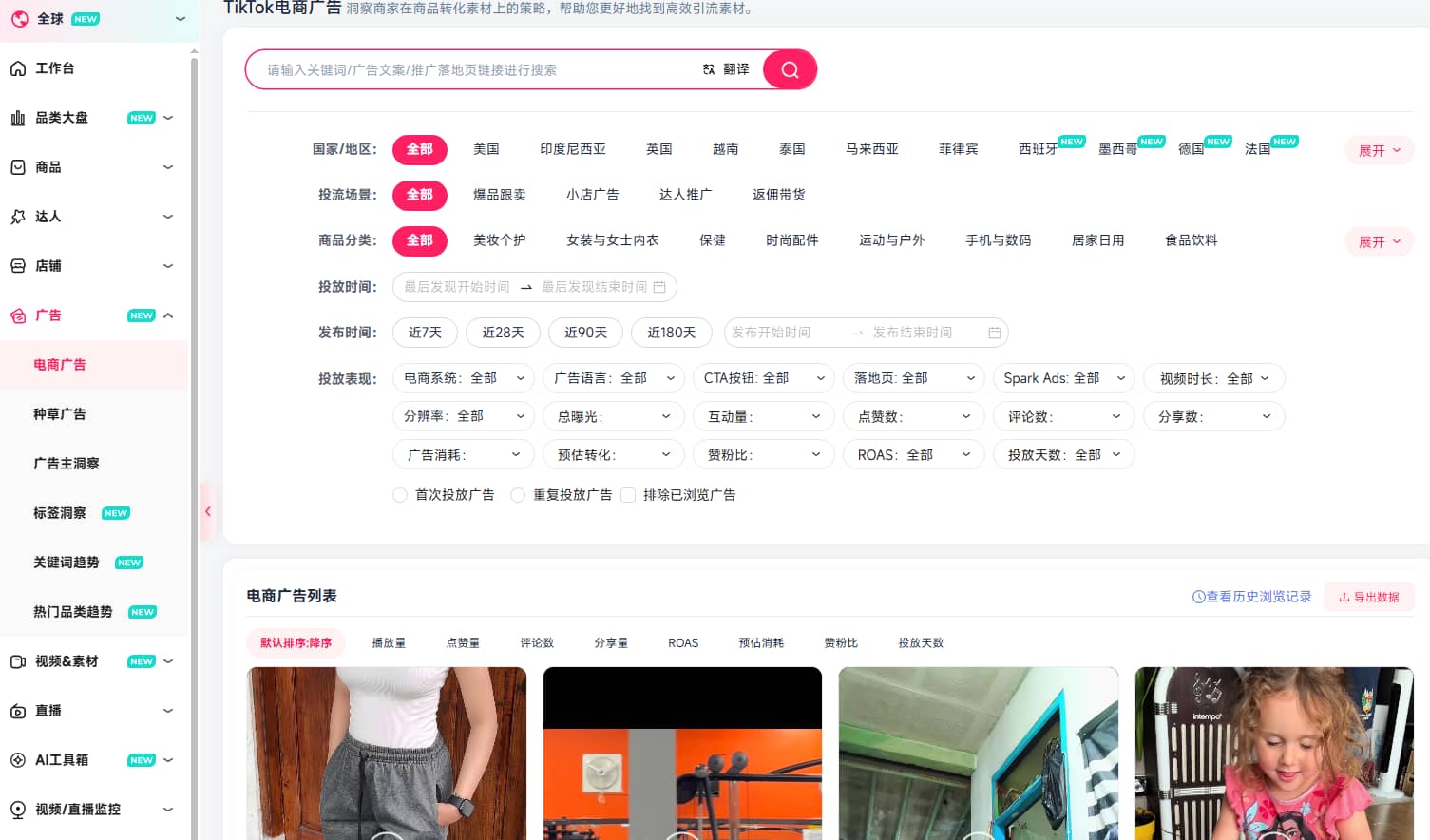Click the translate icon inside the search bar
The image size is (1430, 840).
point(707,68)
